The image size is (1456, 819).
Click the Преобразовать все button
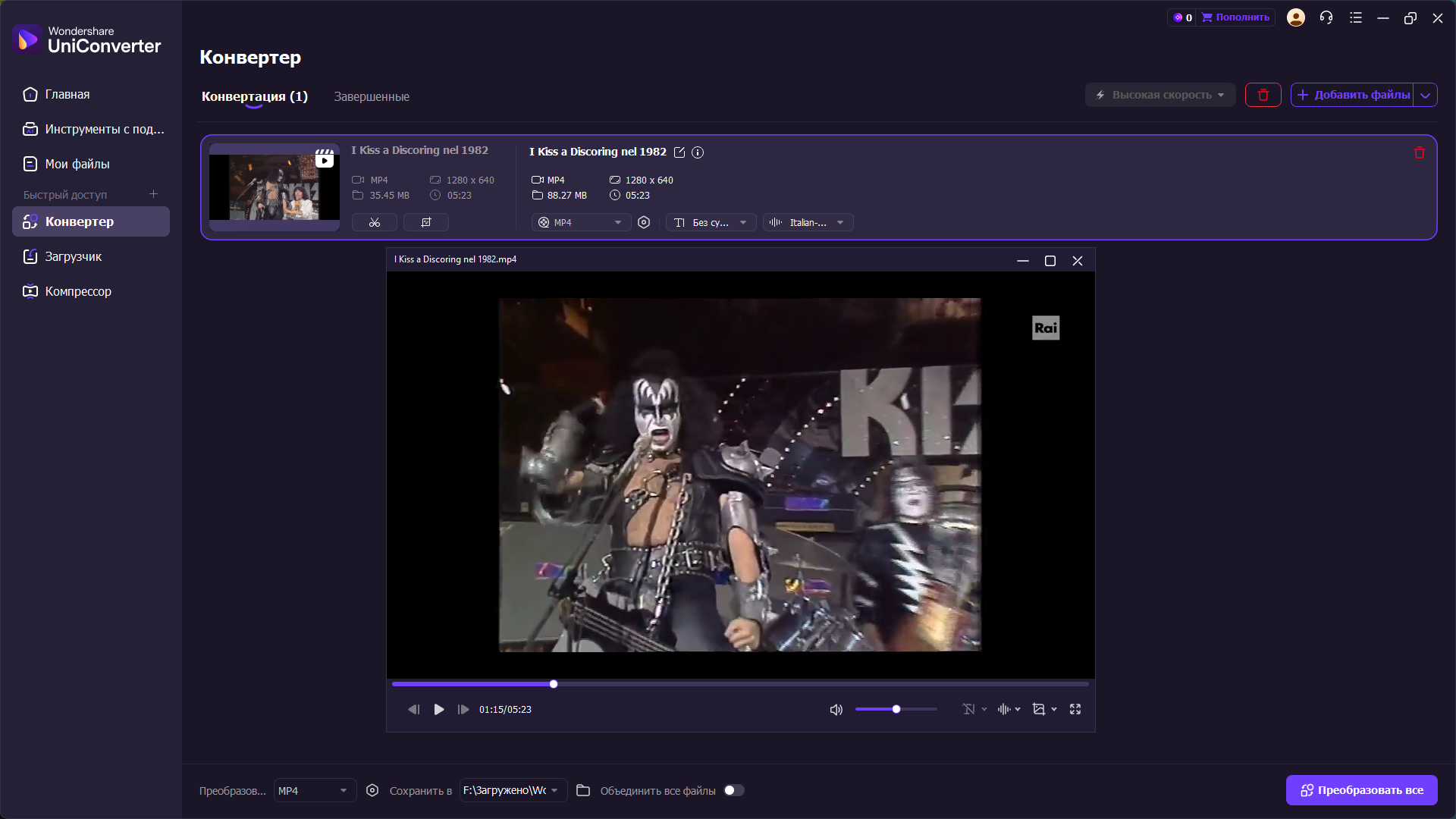(1361, 790)
